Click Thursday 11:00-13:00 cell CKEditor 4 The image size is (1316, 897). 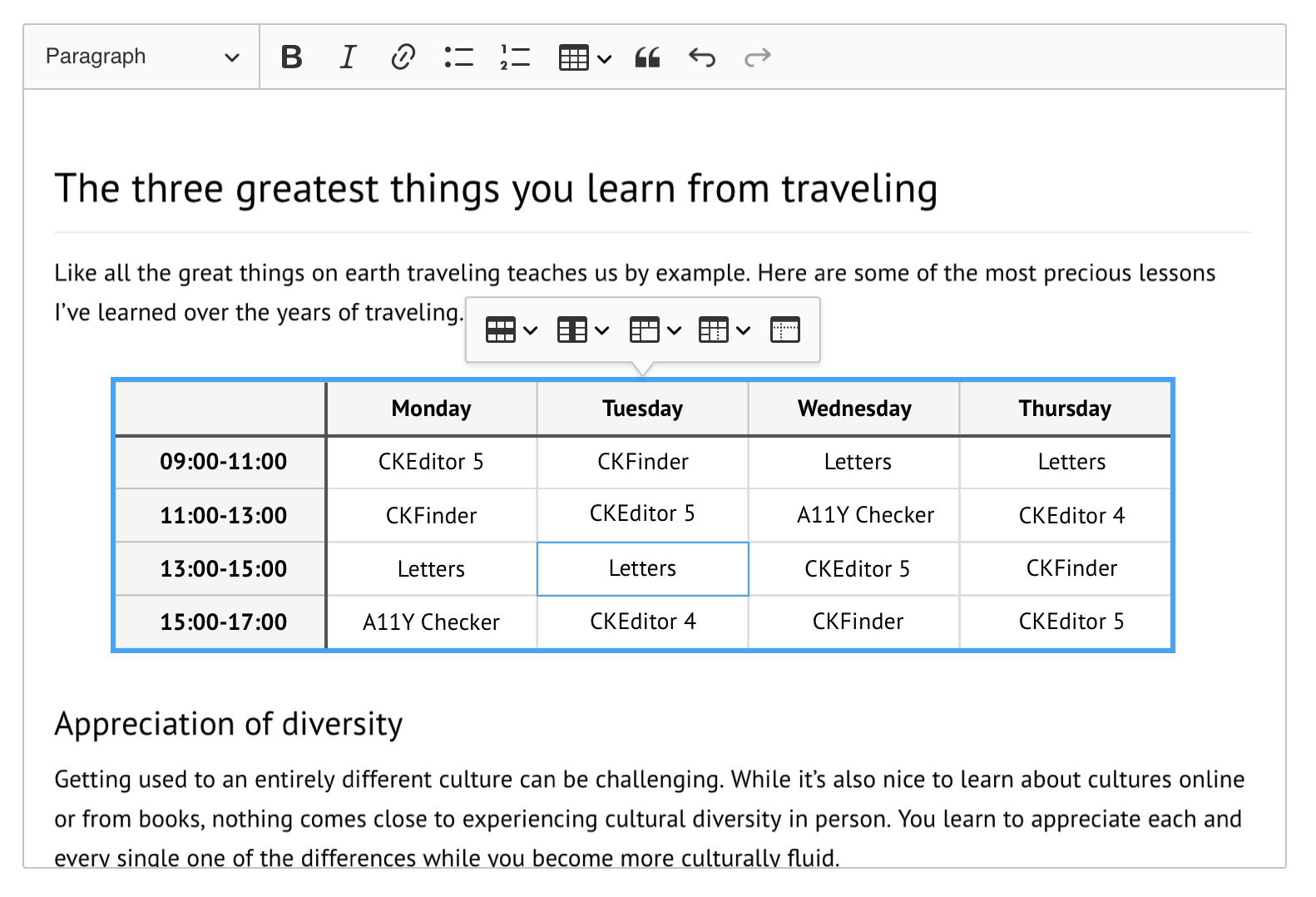(x=1065, y=515)
